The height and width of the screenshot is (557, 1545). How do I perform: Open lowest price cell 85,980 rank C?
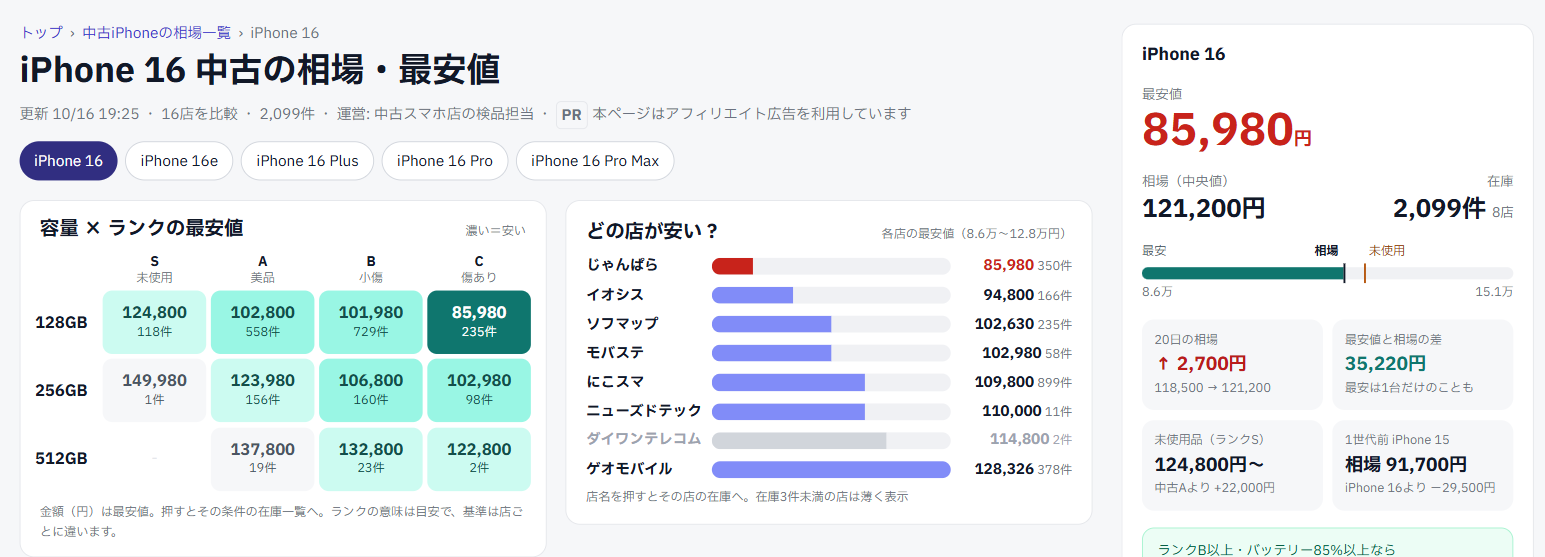(x=479, y=322)
